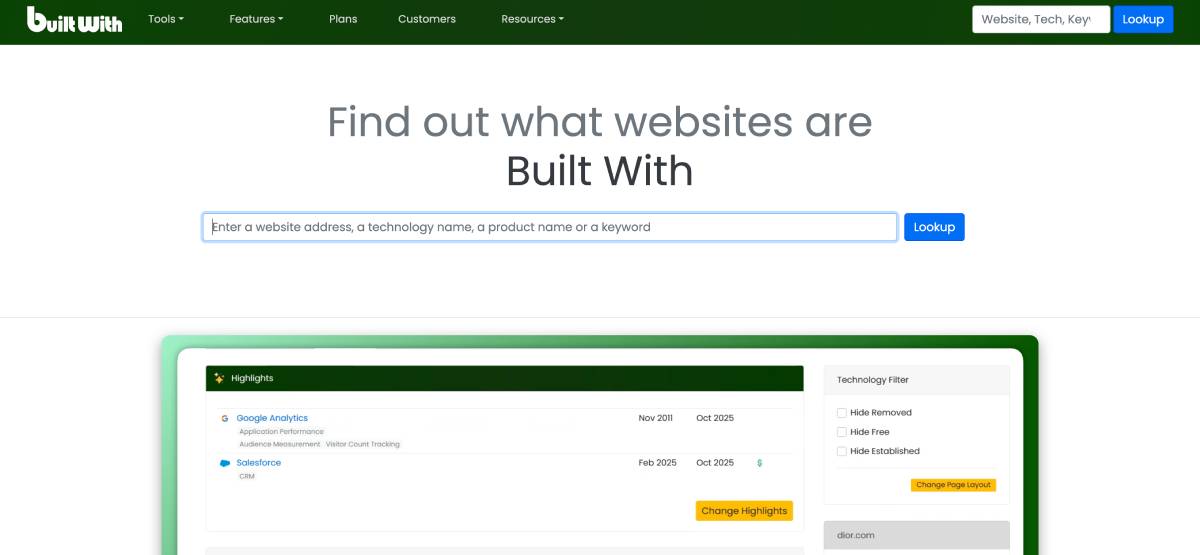Toggle the Hide Free checkbox

(842, 432)
